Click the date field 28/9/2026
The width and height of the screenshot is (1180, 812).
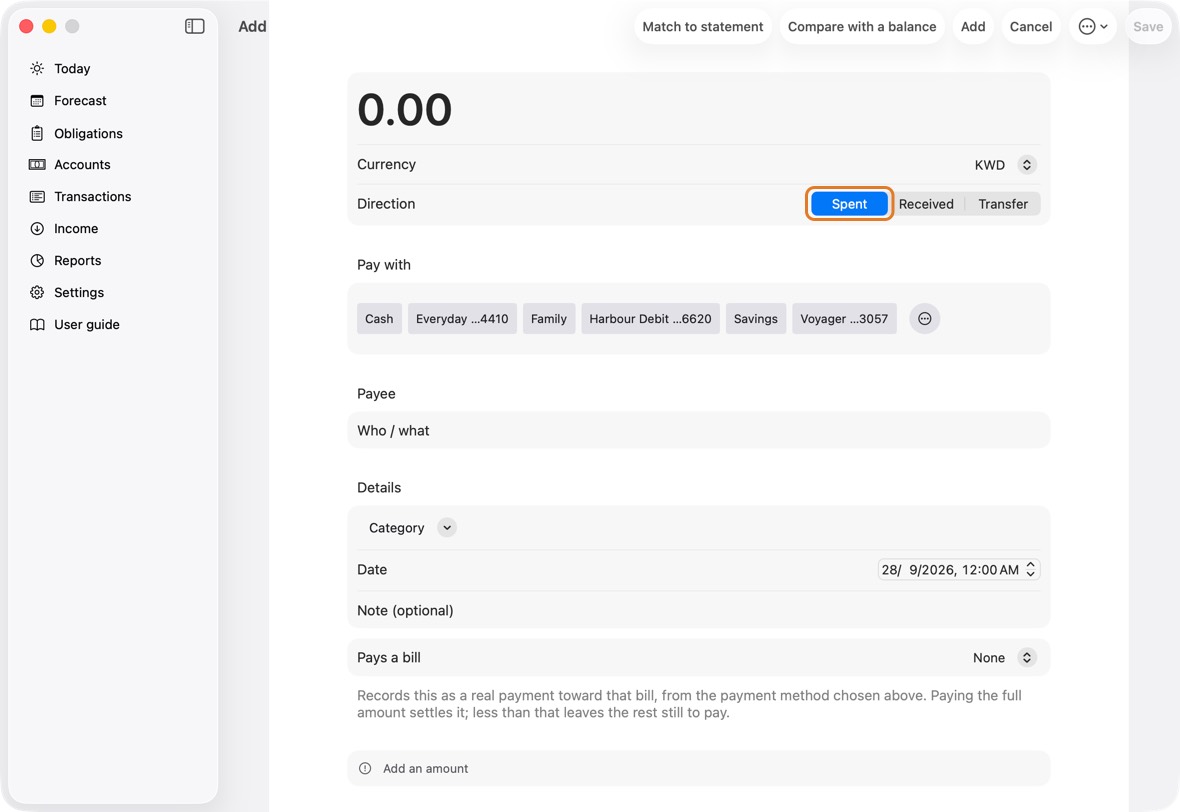(x=958, y=570)
